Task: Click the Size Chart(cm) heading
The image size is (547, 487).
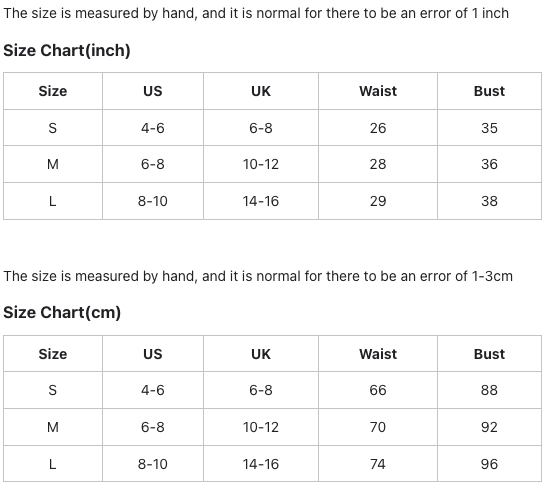Action: pyautogui.click(x=62, y=312)
